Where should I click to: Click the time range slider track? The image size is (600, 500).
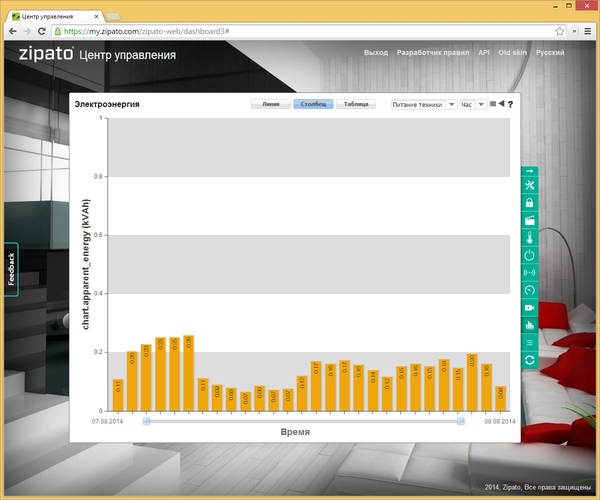pyautogui.click(x=304, y=421)
